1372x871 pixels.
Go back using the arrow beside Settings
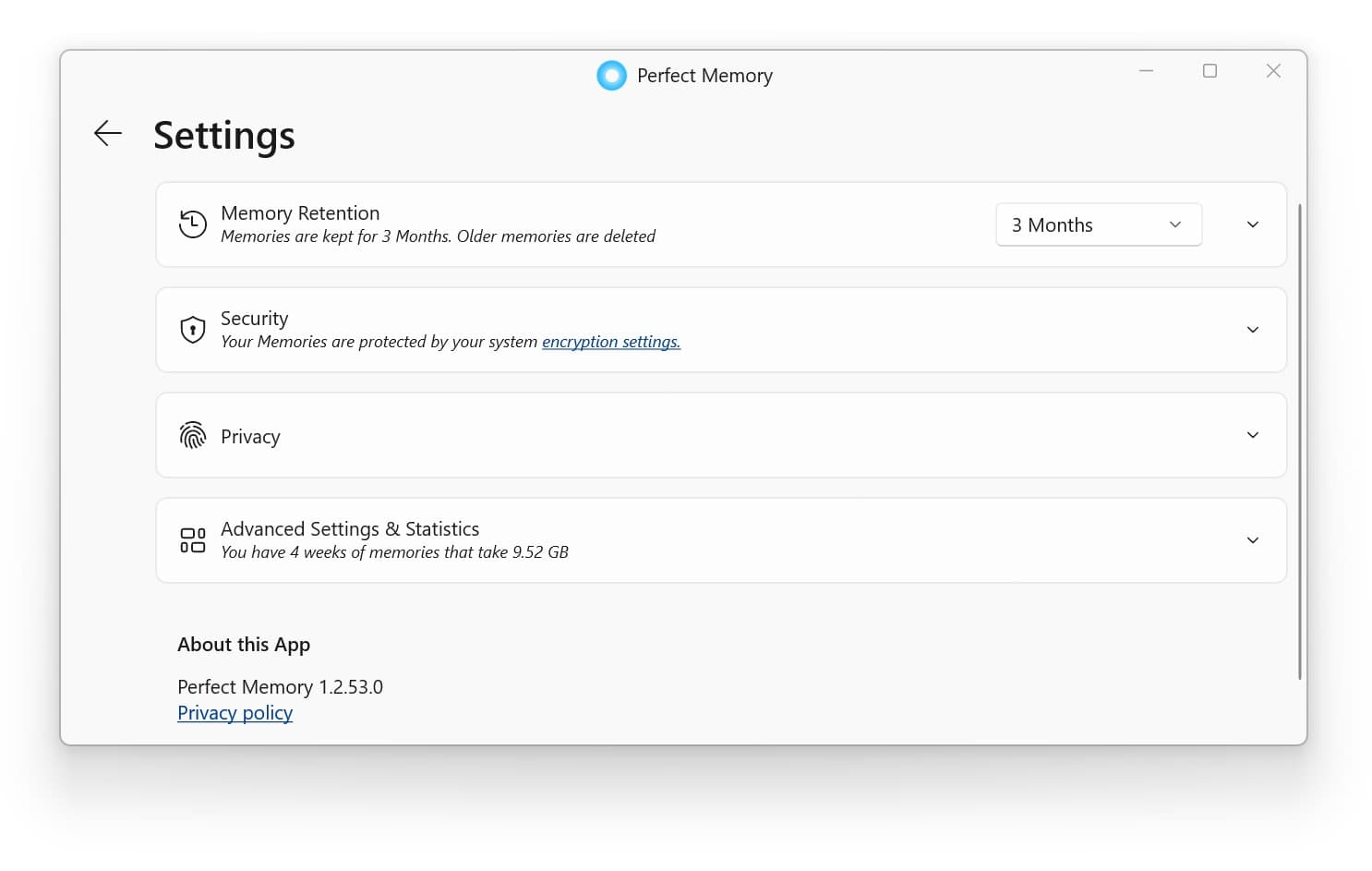(108, 134)
